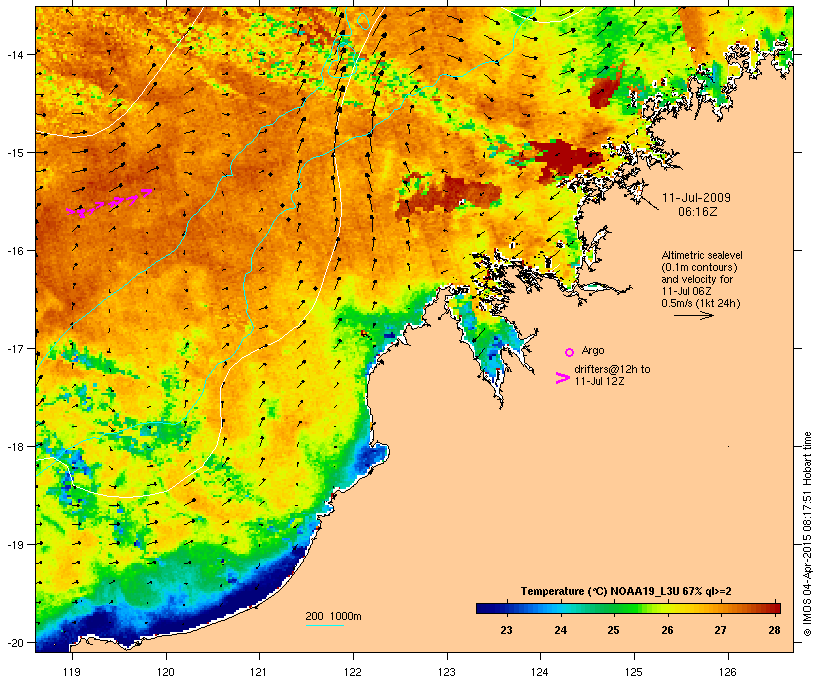Click the 'Temperature (°C) NOAA19_L3U 67% ql>=2' title
Image resolution: width=820 pixels, height=680 pixels.
[626, 591]
